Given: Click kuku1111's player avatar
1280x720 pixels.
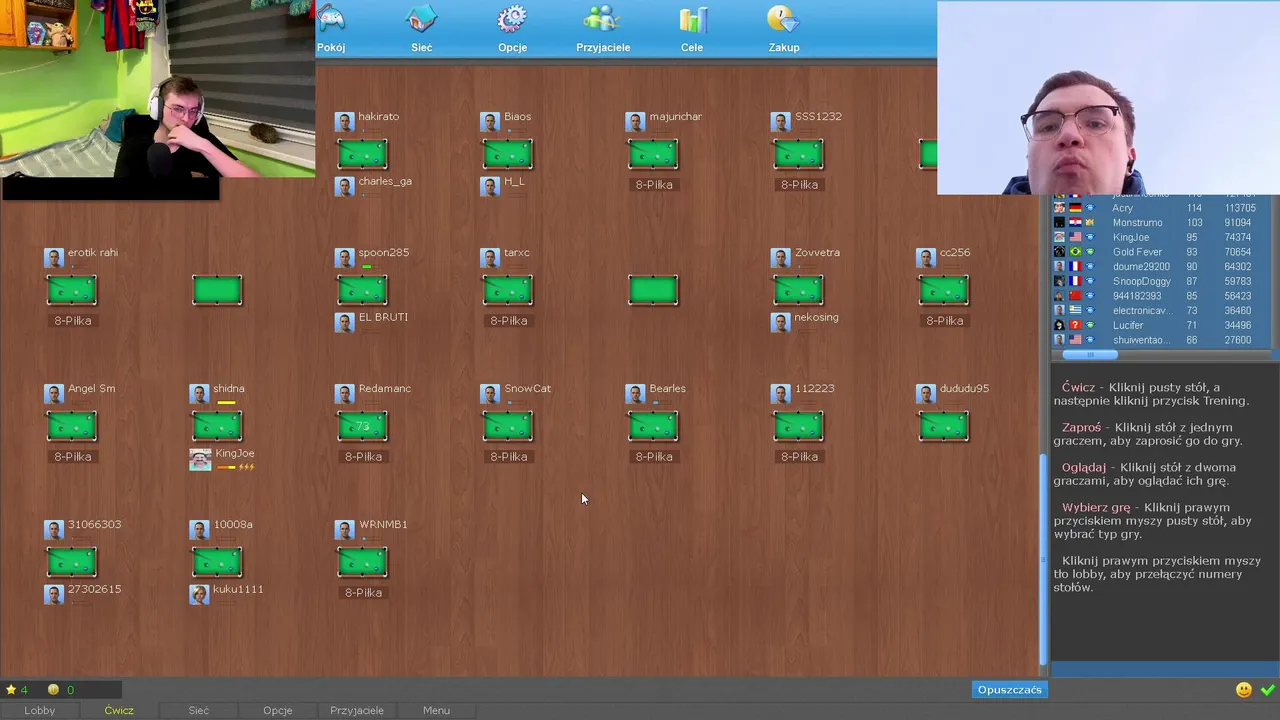Looking at the screenshot, I should pyautogui.click(x=199, y=595).
